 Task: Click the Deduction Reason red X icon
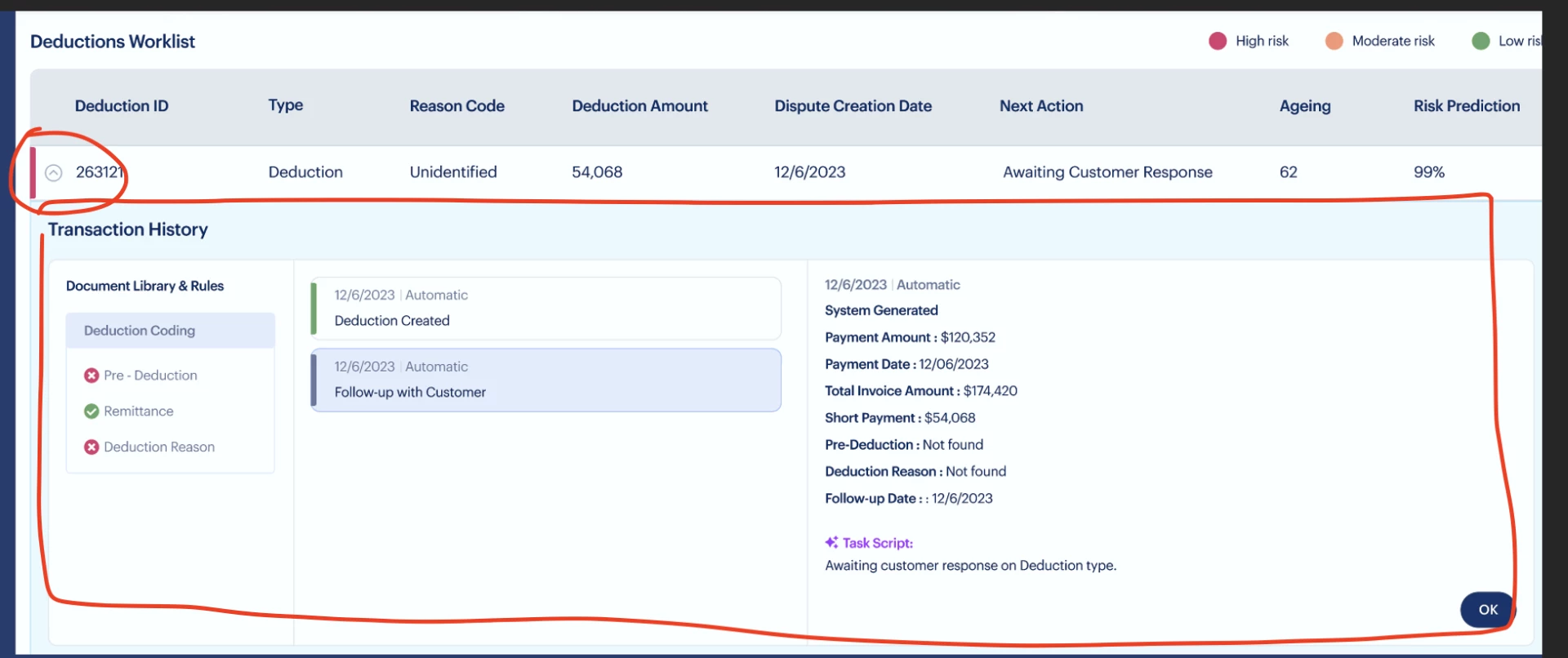click(x=91, y=447)
